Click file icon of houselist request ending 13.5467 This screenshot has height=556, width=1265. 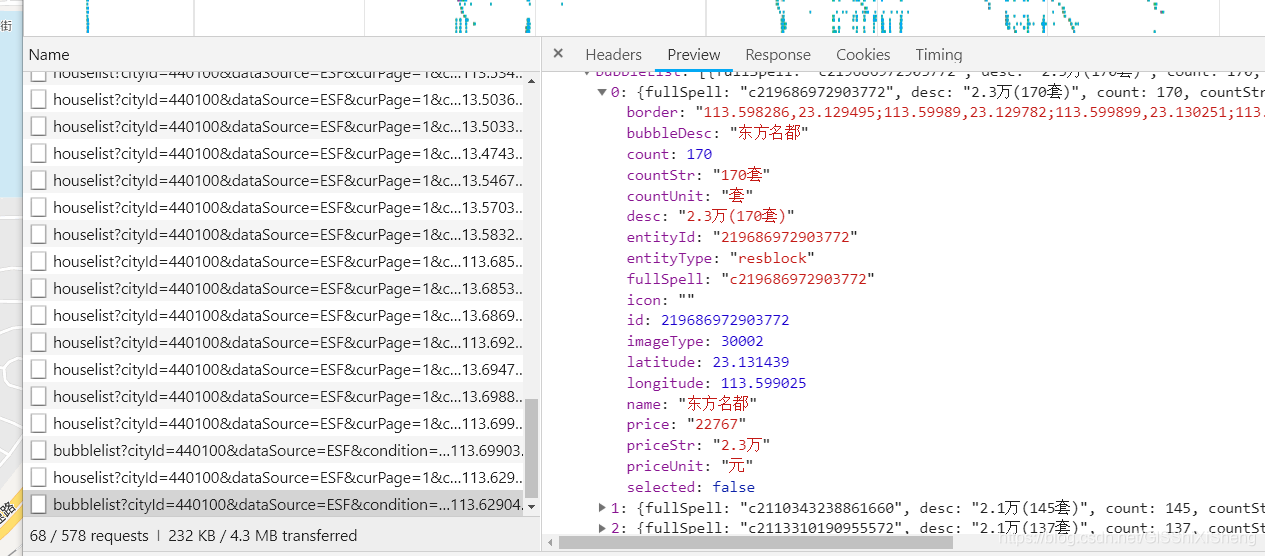pos(38,181)
